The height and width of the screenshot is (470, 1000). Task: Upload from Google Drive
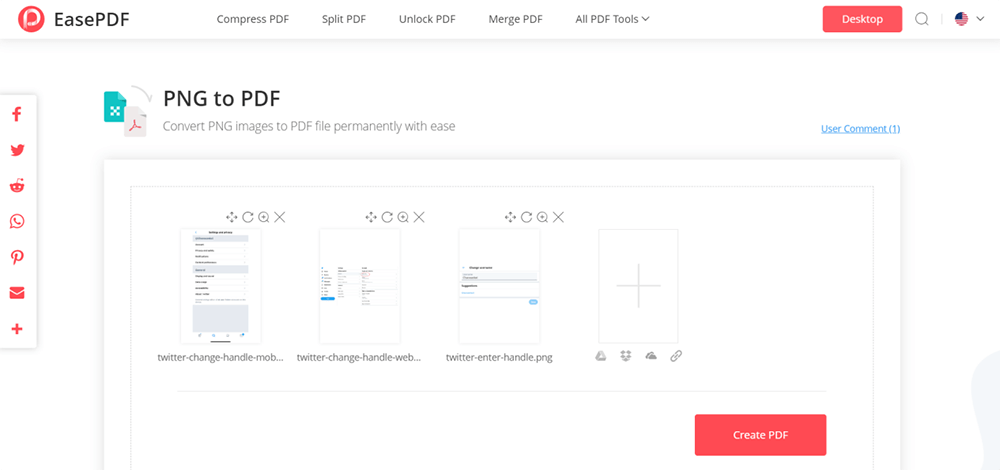[x=601, y=356]
